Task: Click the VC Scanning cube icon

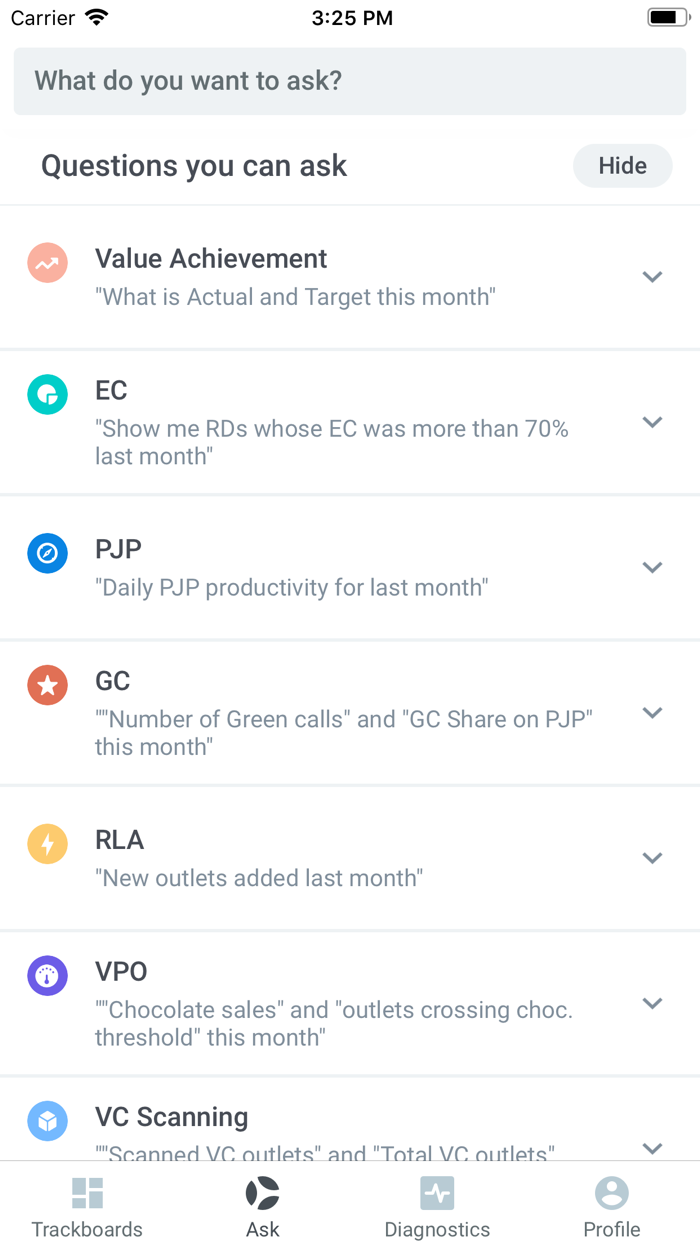Action: coord(47,1120)
